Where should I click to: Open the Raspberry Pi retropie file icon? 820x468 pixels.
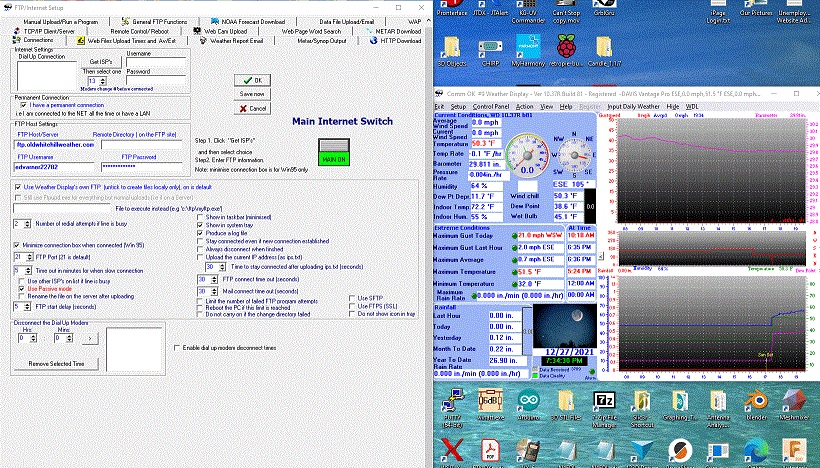click(566, 51)
